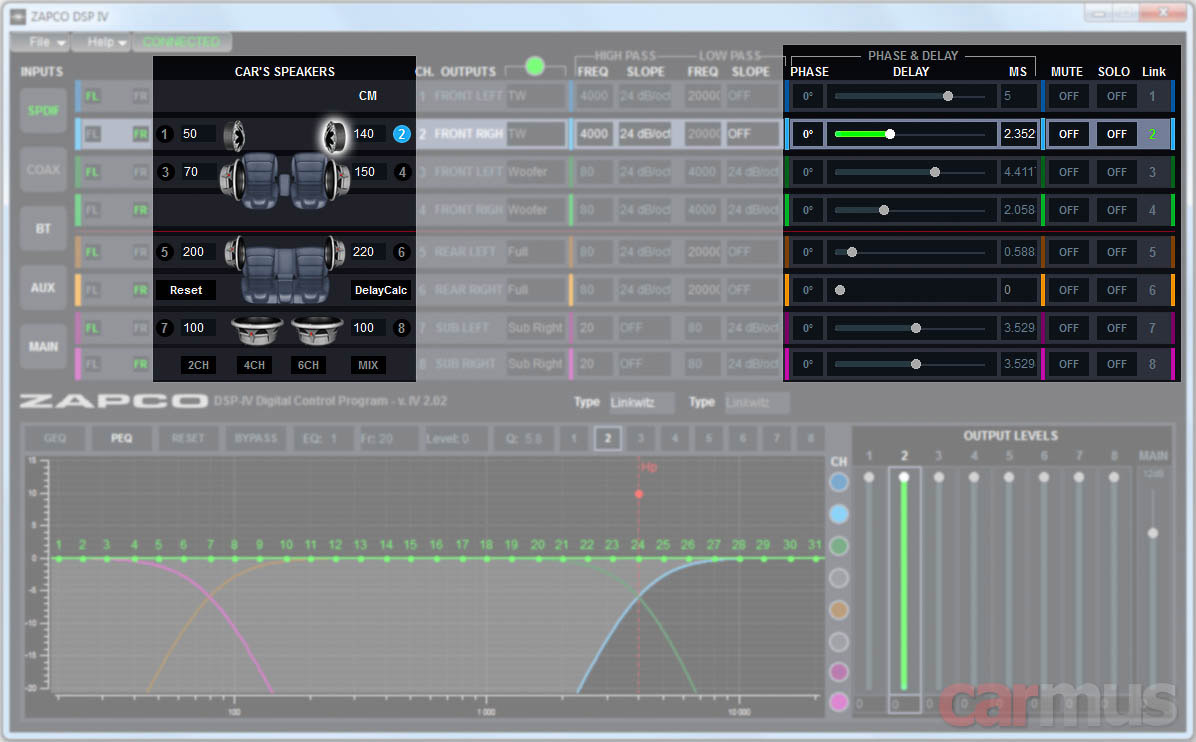Open Front Right TW speaker type dropdown
Viewport: 1196px width, 742px height.
pyautogui.click(x=536, y=134)
